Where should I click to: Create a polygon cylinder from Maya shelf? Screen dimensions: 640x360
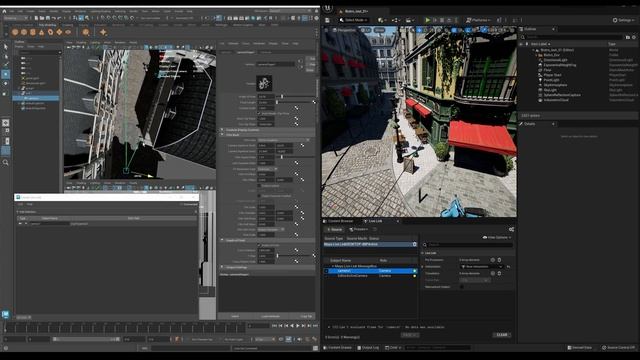pos(33,32)
